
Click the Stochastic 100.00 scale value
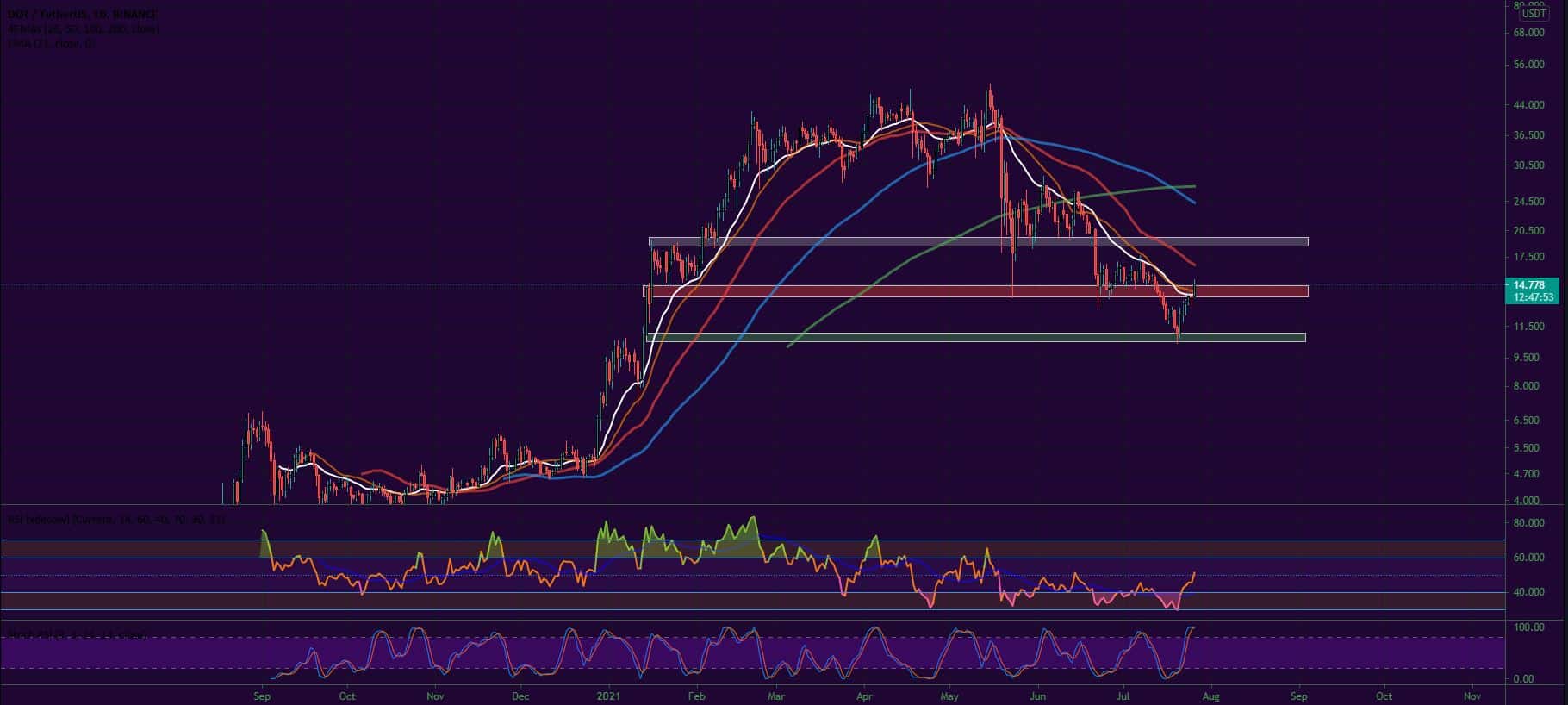(x=1528, y=627)
